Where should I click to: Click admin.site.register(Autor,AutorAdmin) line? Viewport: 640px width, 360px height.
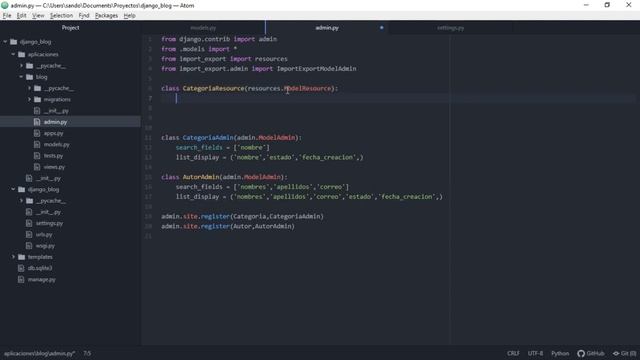click(x=228, y=226)
